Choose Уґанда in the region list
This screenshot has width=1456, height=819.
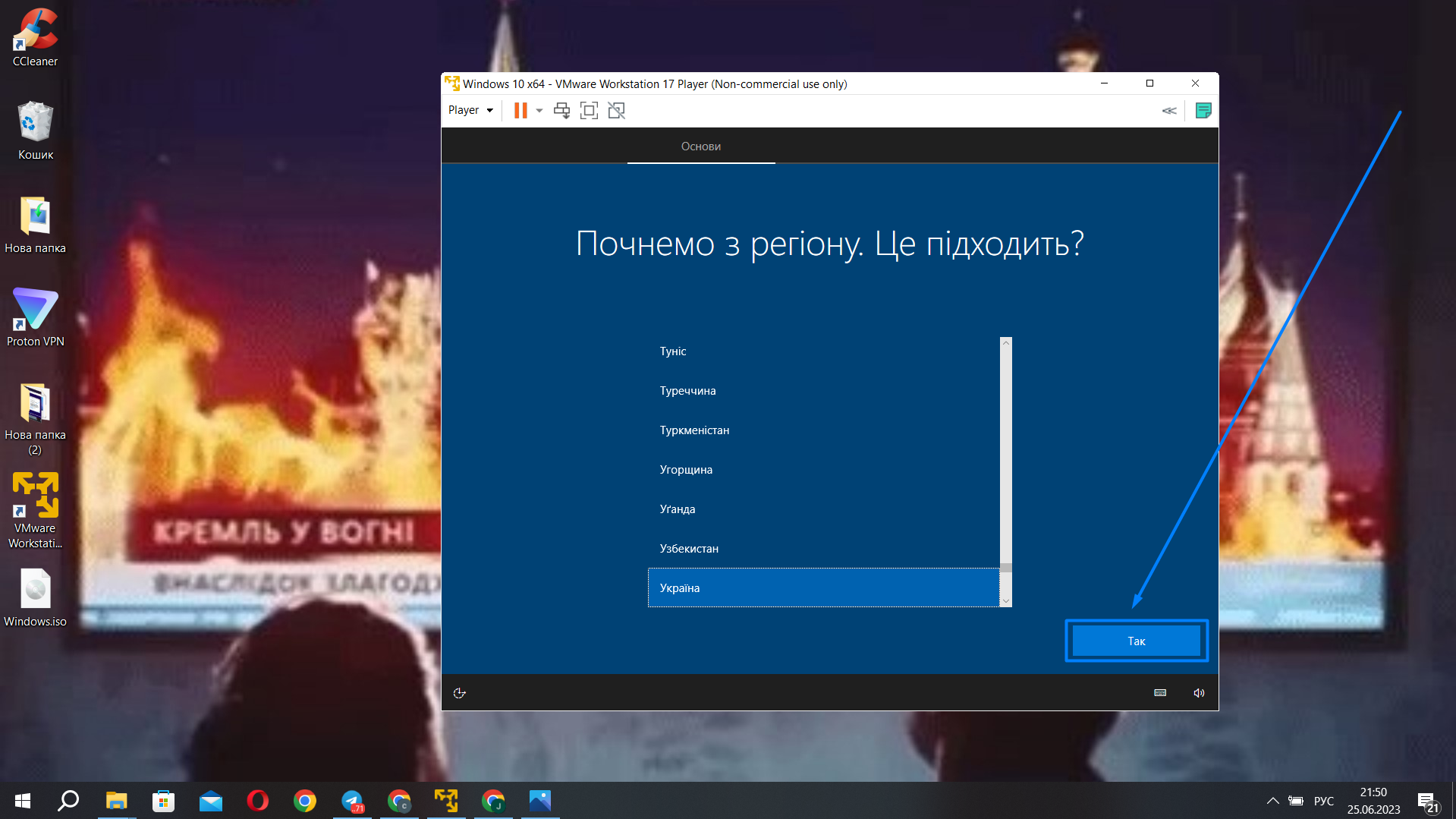pos(824,509)
